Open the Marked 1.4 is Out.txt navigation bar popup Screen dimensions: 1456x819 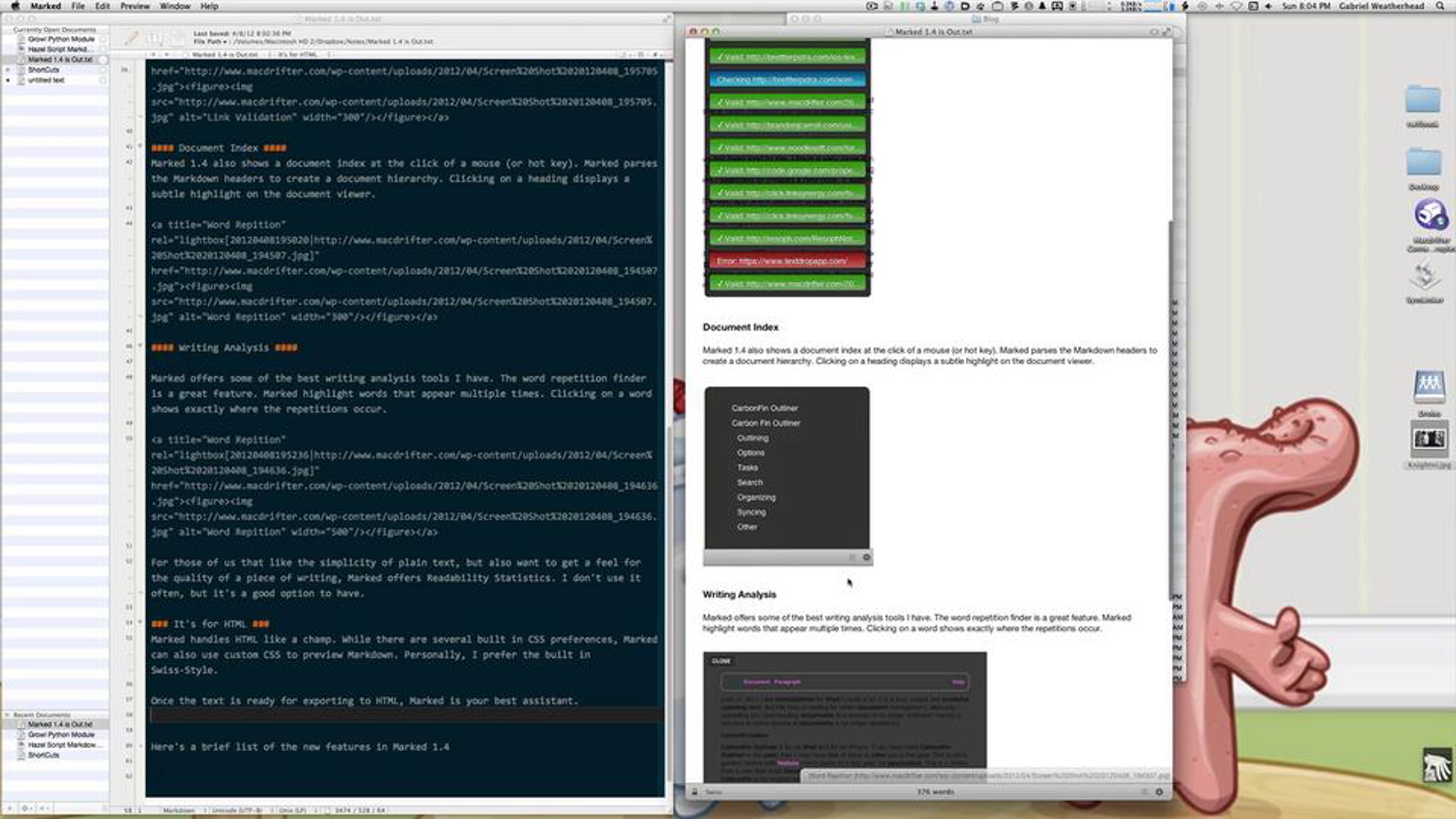(225, 55)
